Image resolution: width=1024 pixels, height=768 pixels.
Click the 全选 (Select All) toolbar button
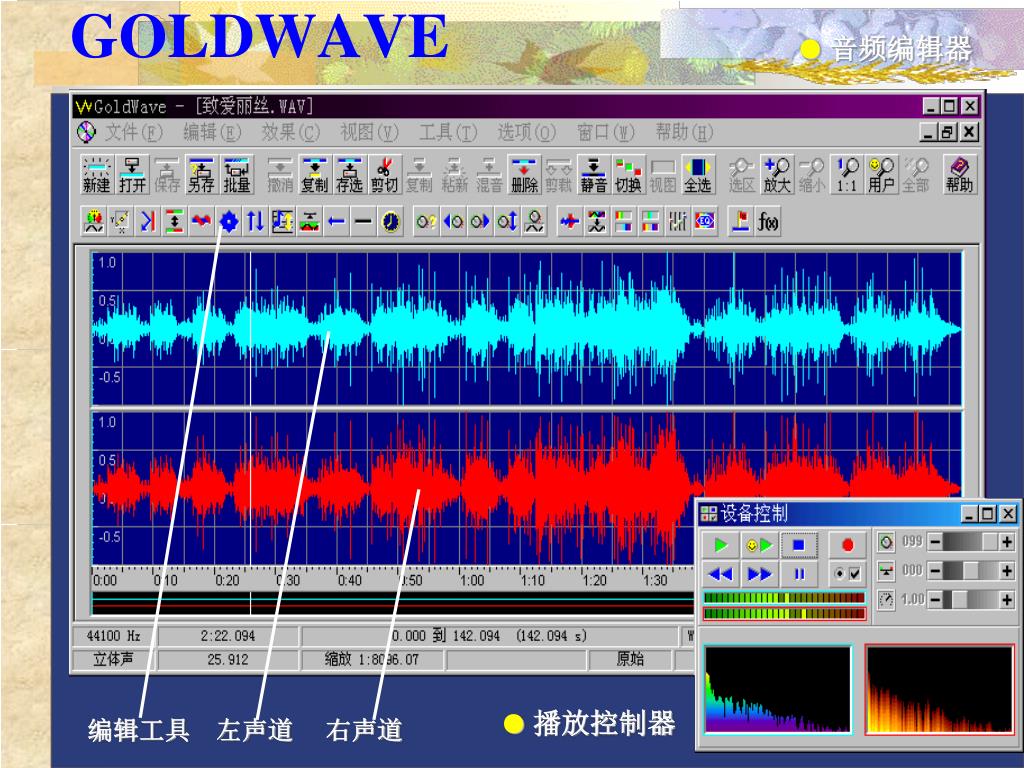697,174
